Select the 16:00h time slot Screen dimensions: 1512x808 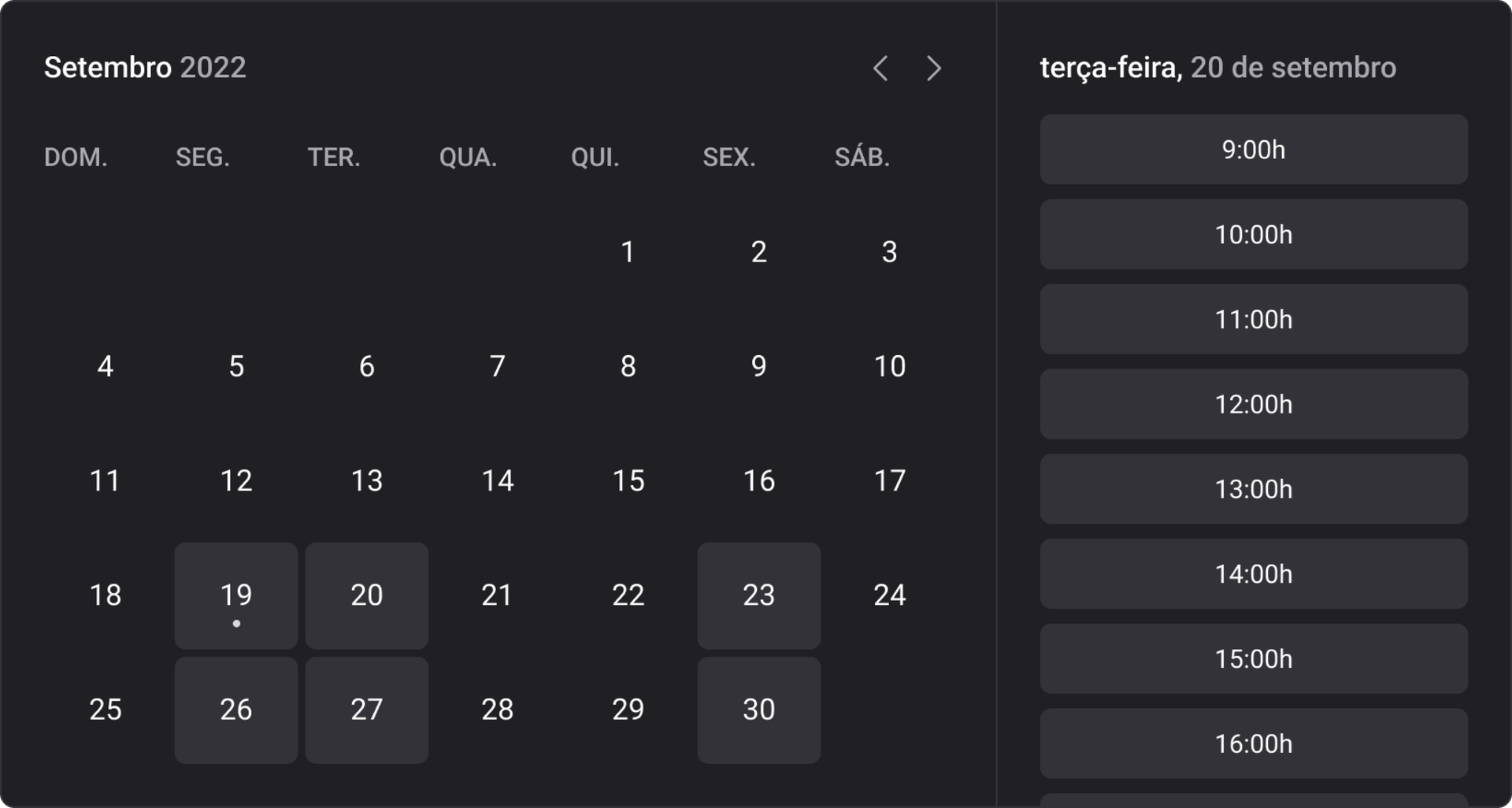[x=1253, y=743]
